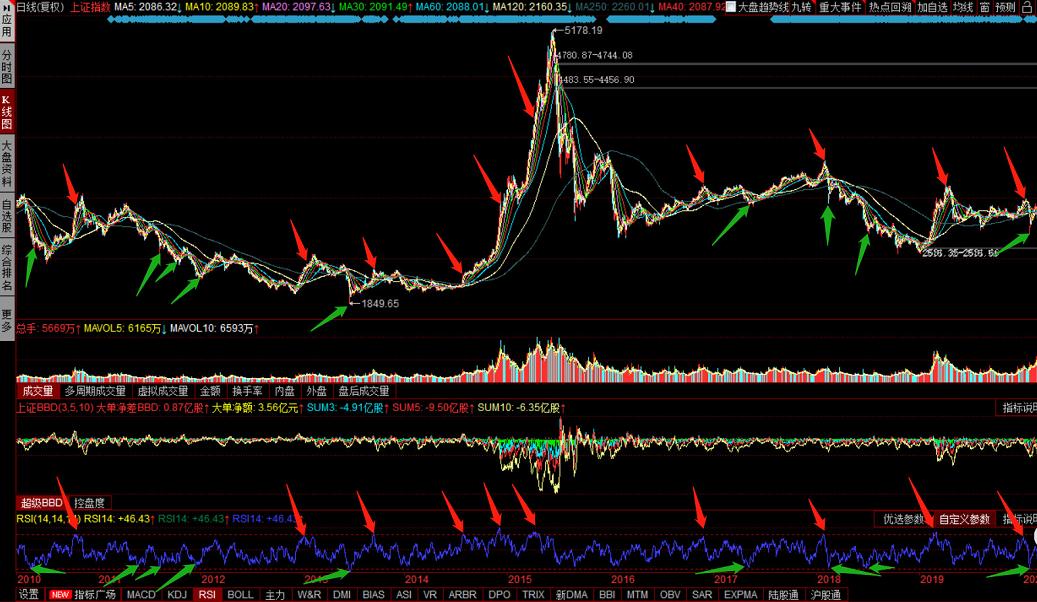Select the 陆股通 indicator tab
This screenshot has height=602, width=1037.
point(784,595)
